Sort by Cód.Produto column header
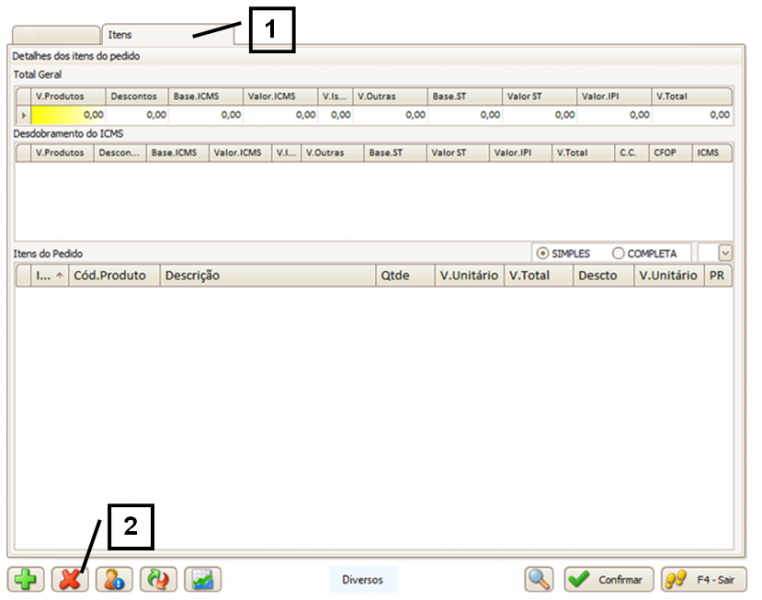Image resolution: width=762 pixels, height=600 pixels. (x=110, y=276)
